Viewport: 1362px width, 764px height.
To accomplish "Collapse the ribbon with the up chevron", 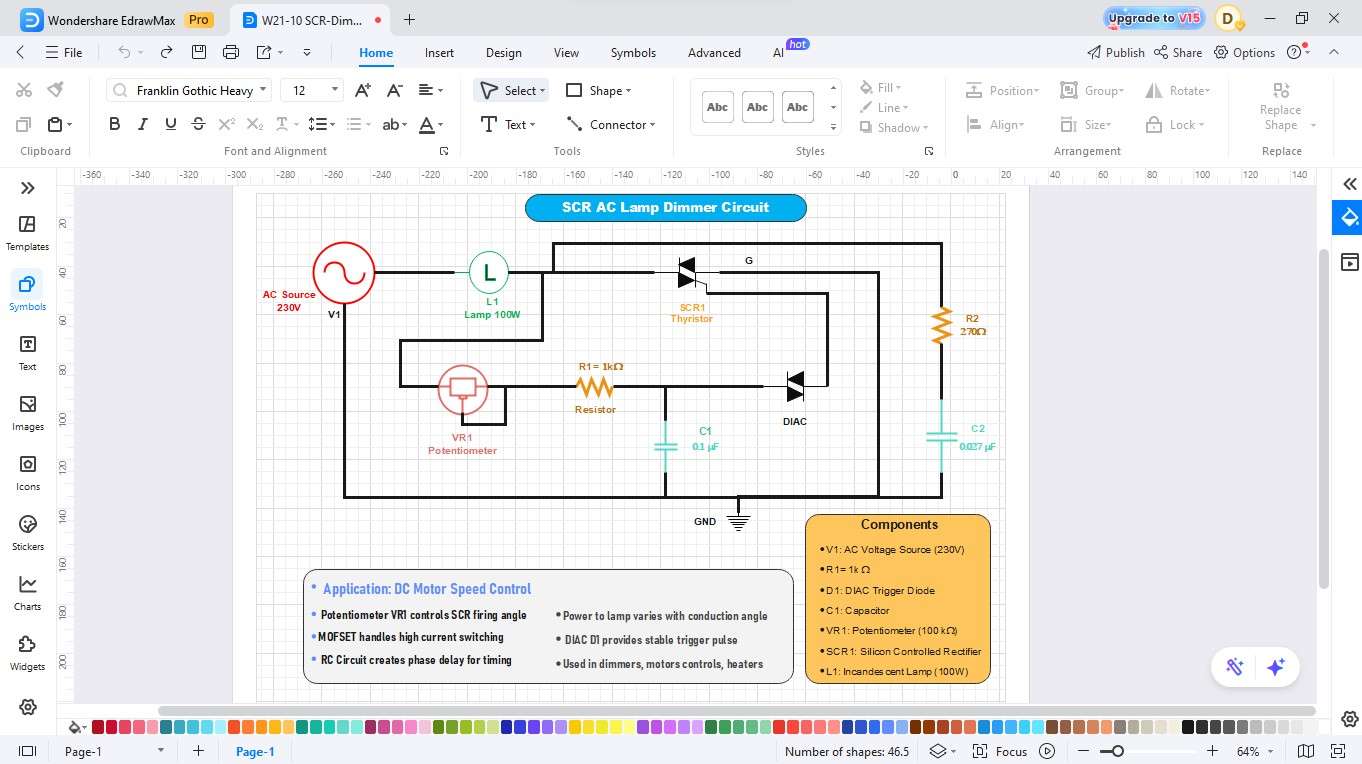I will click(x=1333, y=52).
